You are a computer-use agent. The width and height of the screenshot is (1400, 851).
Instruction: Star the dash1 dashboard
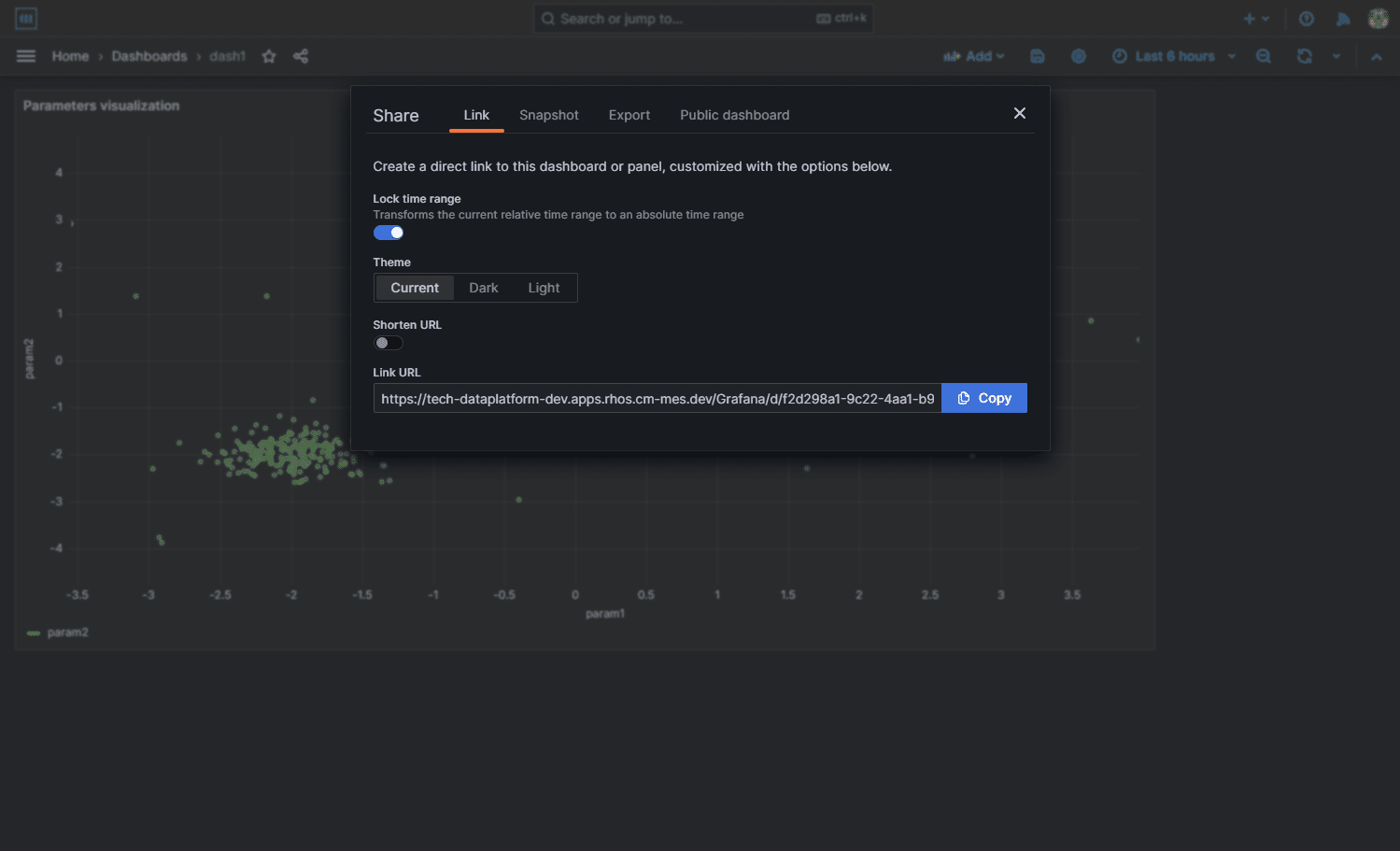click(x=269, y=56)
